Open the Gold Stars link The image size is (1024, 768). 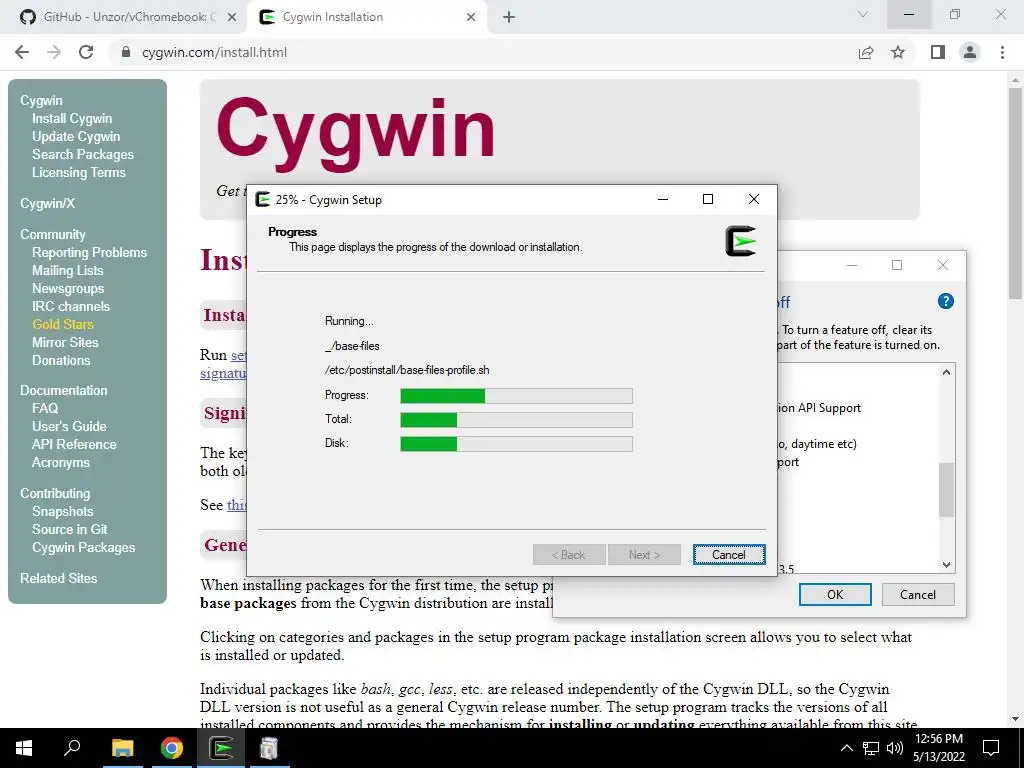(63, 324)
